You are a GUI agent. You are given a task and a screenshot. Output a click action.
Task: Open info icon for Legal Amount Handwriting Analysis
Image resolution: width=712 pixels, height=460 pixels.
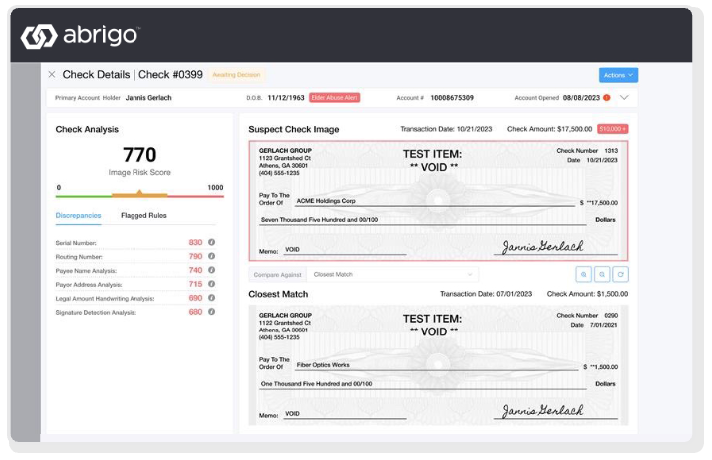(x=212, y=298)
